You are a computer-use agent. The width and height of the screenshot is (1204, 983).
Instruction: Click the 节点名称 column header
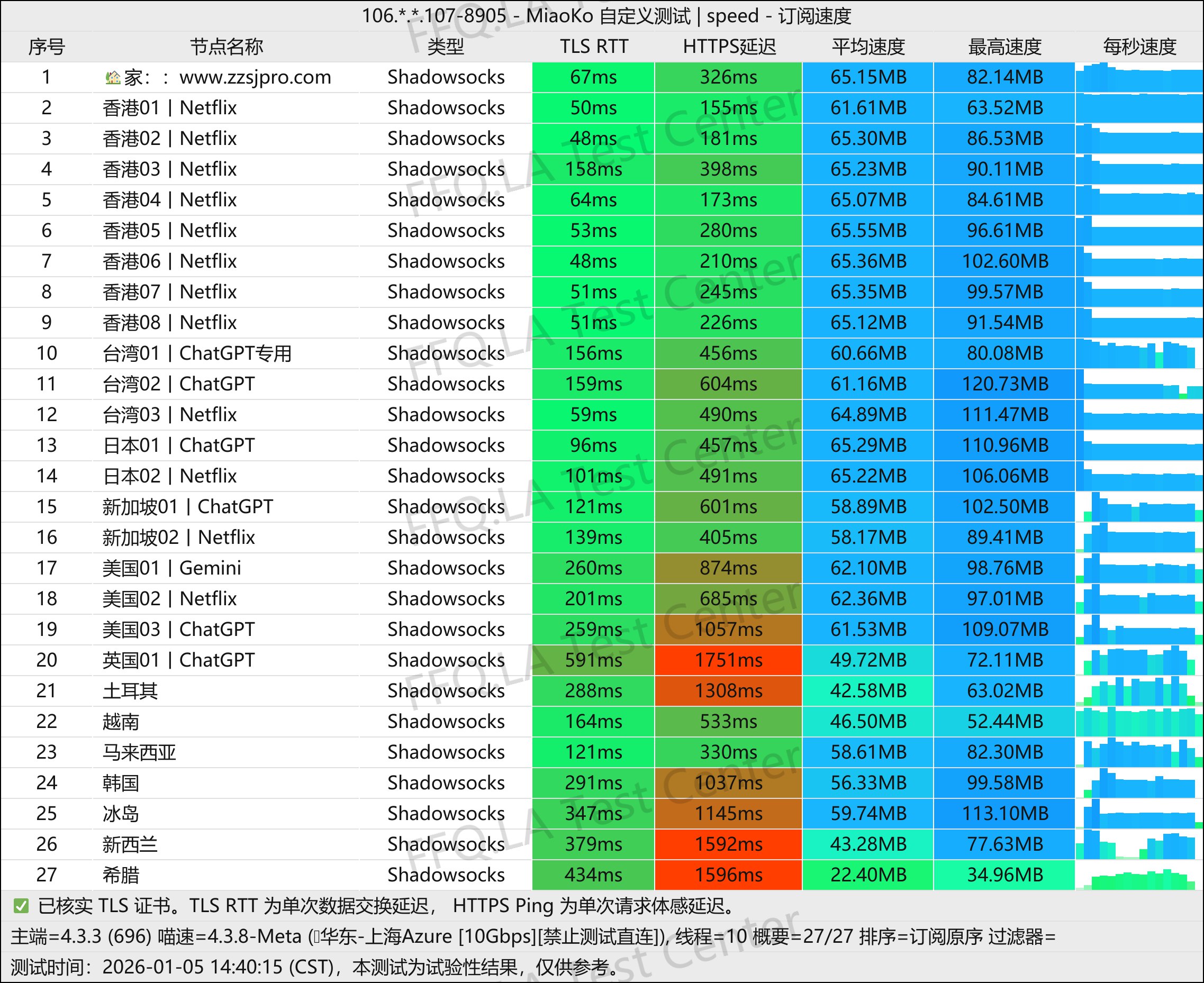pyautogui.click(x=226, y=47)
